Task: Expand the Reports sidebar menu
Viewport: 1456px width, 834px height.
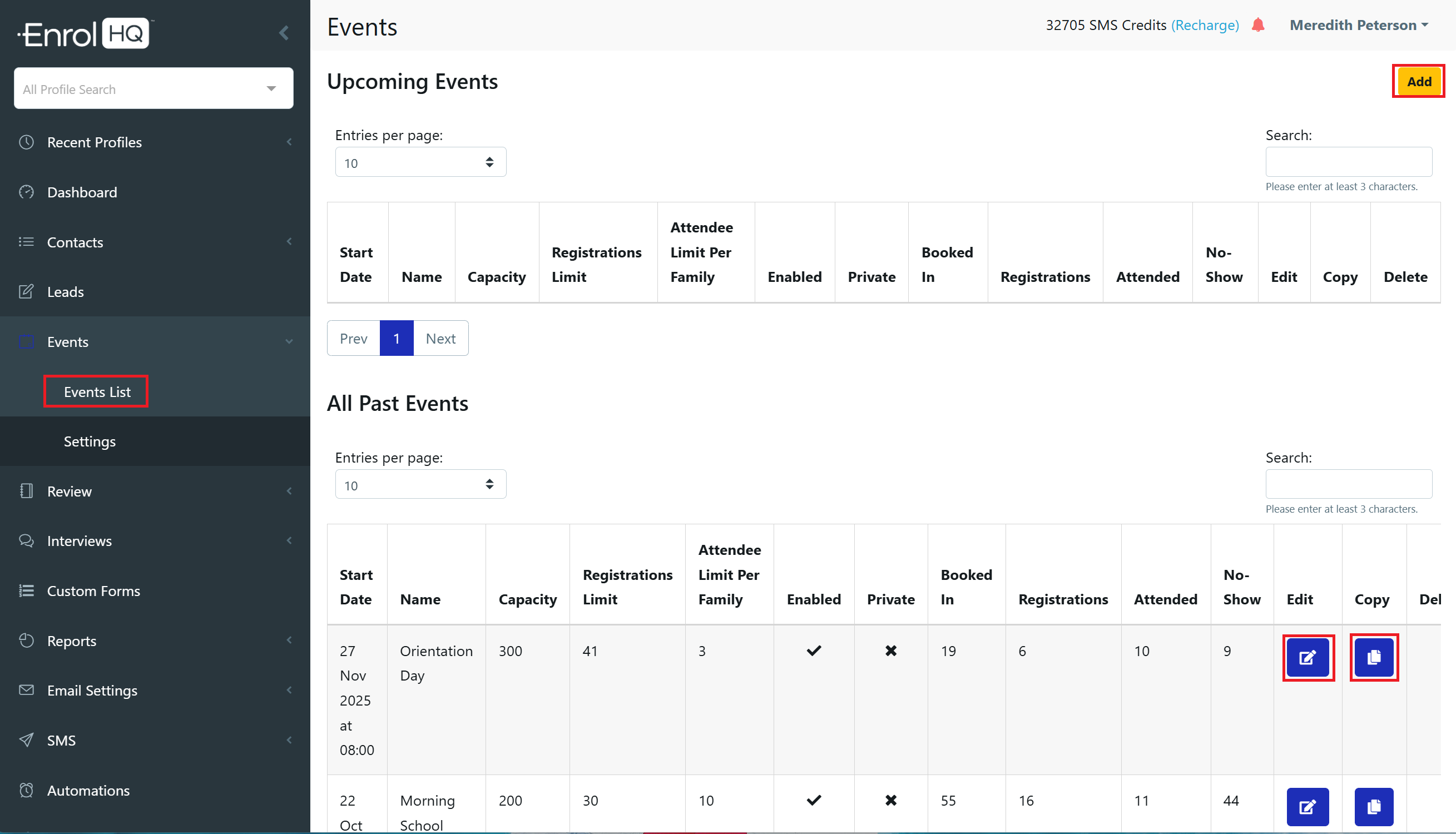Action: (72, 641)
